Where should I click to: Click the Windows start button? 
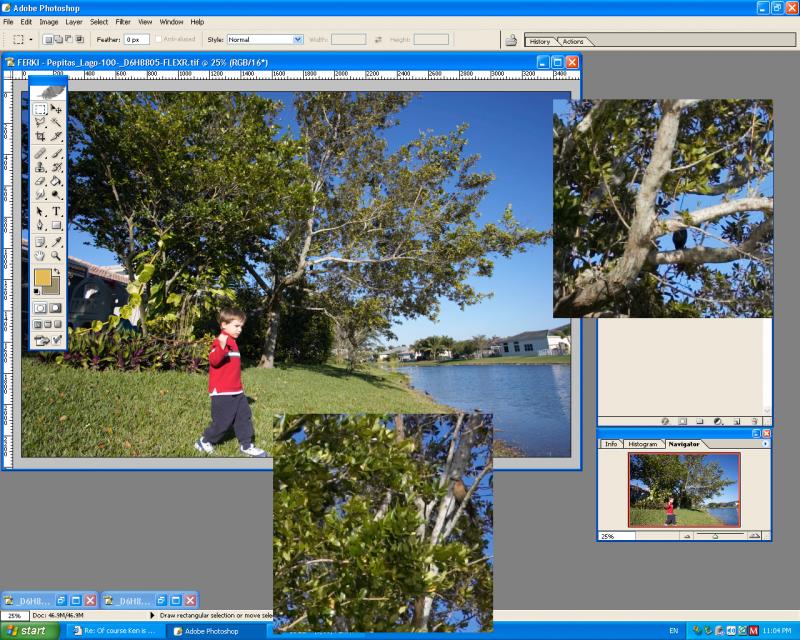click(x=29, y=631)
